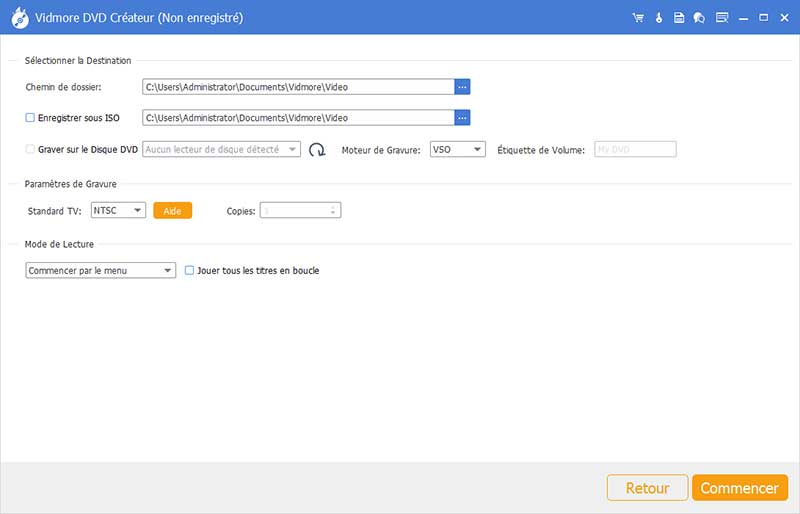The image size is (800, 514).
Task: Expand the Standard TV NTSC dropdown
Action: [118, 210]
